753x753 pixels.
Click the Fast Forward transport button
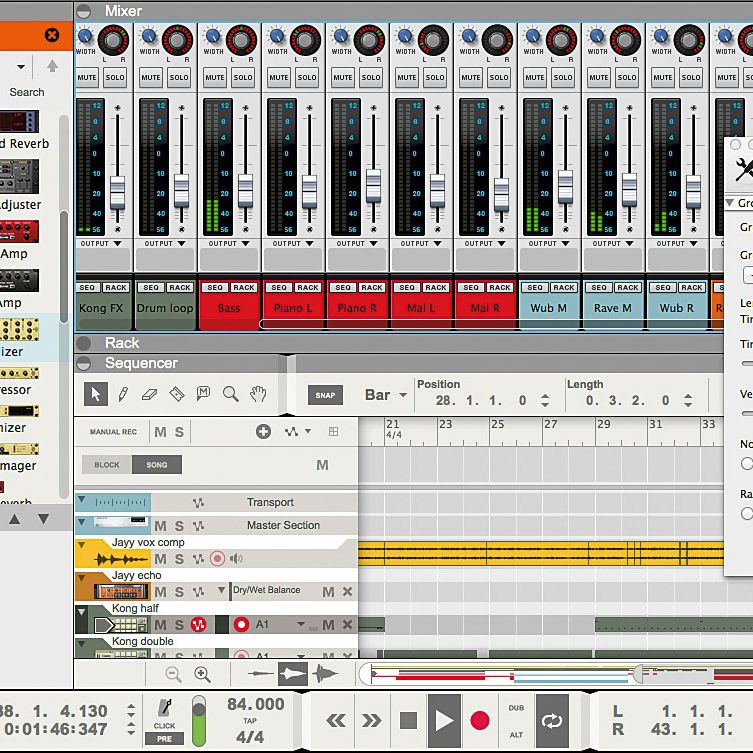click(x=371, y=720)
